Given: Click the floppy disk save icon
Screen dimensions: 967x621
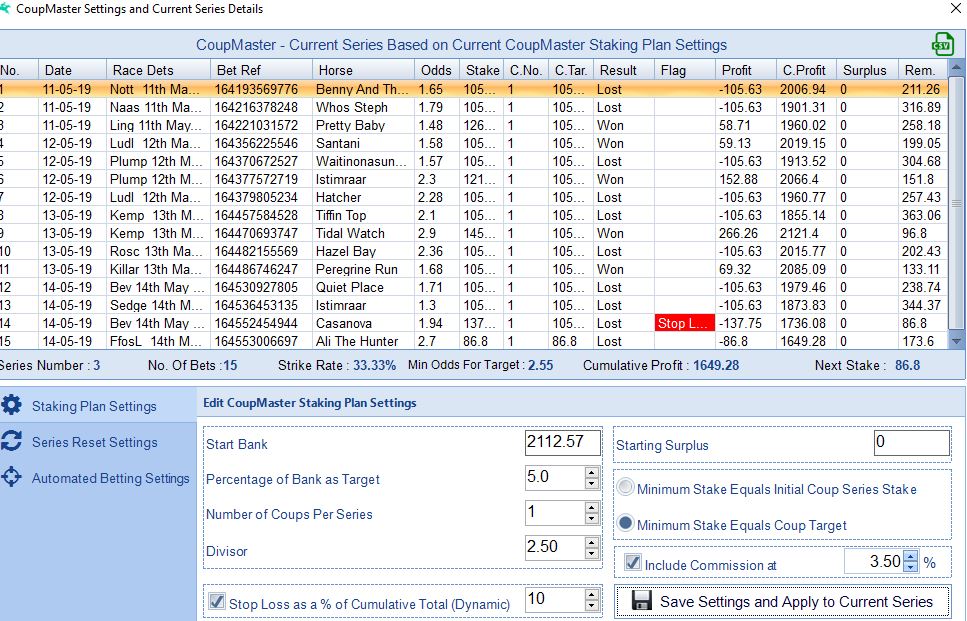Looking at the screenshot, I should tap(641, 601).
